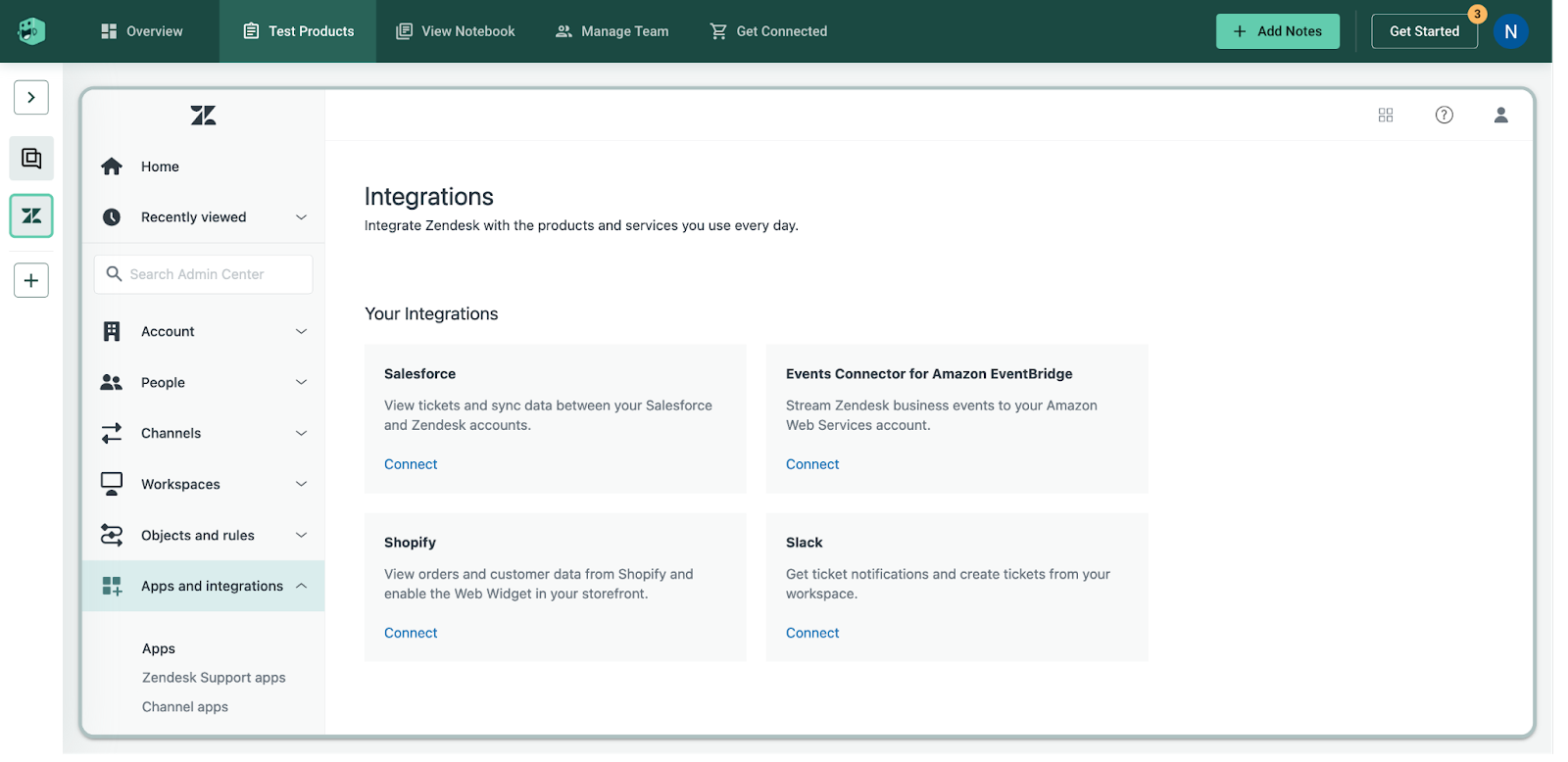Screen dimensions: 1568x762
Task: Click the stacked windows icon in left rail
Action: (31, 159)
